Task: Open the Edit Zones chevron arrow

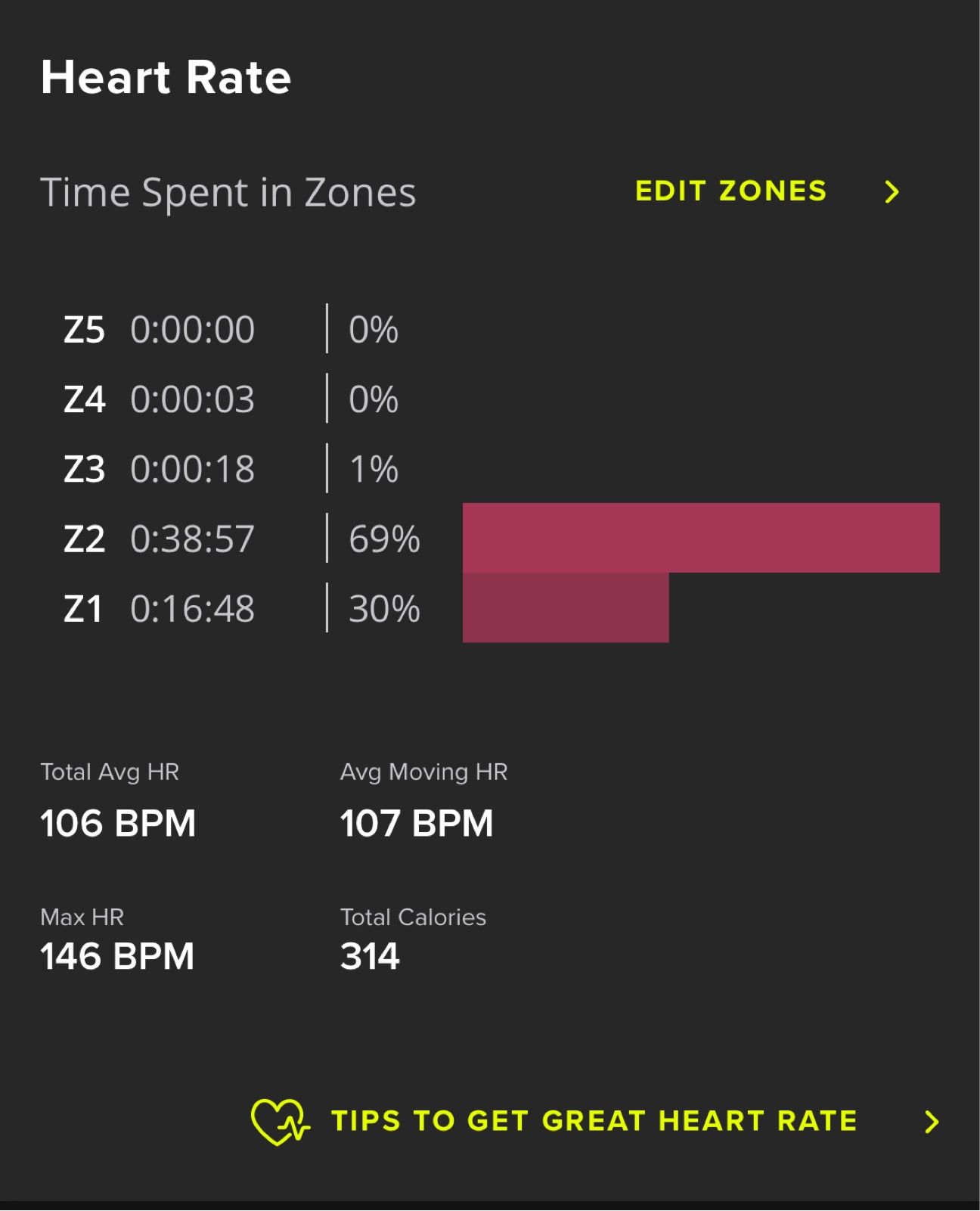Action: tap(892, 192)
